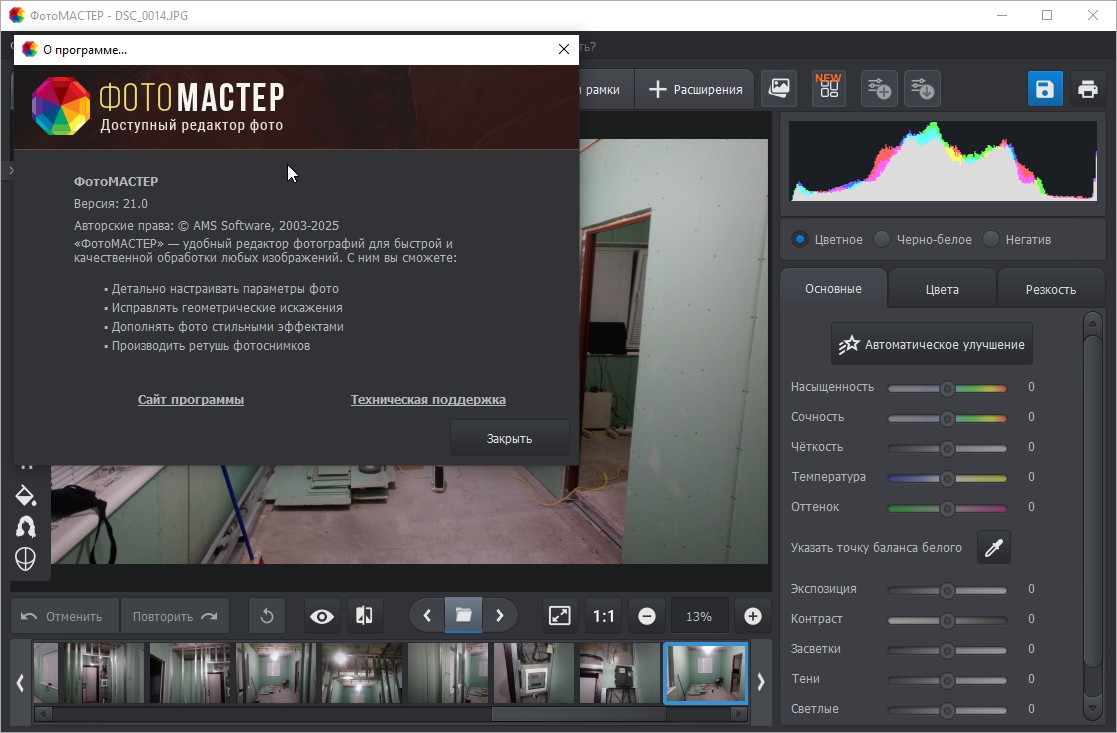1117x733 pixels.
Task: Click the Тени slider
Action: [x=947, y=680]
